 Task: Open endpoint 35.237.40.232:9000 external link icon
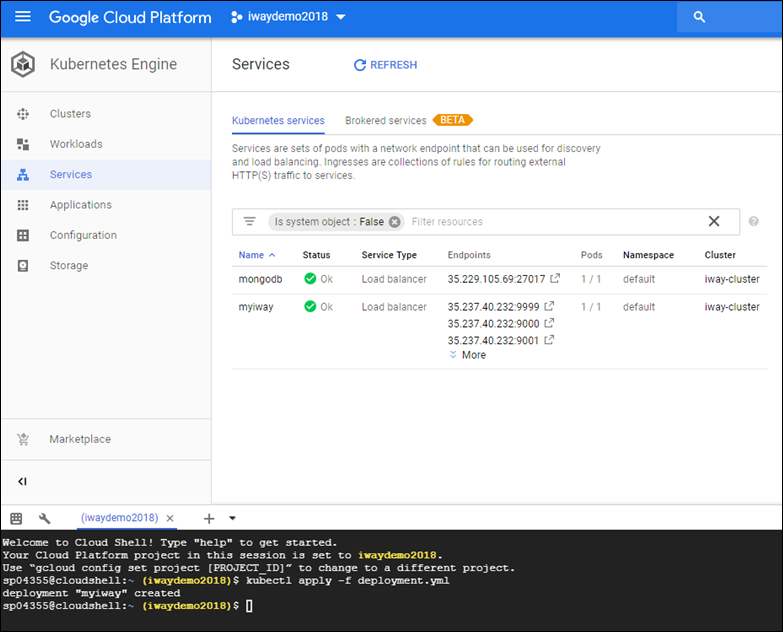549,323
